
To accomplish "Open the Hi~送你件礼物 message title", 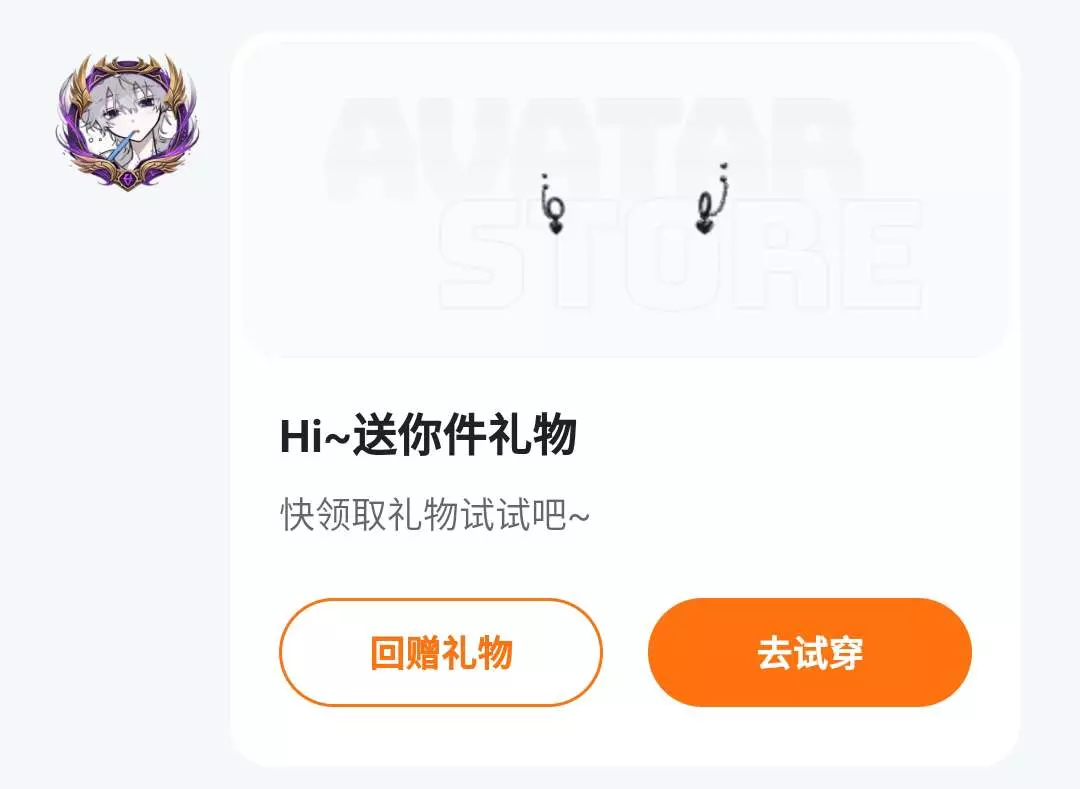I will (428, 435).
